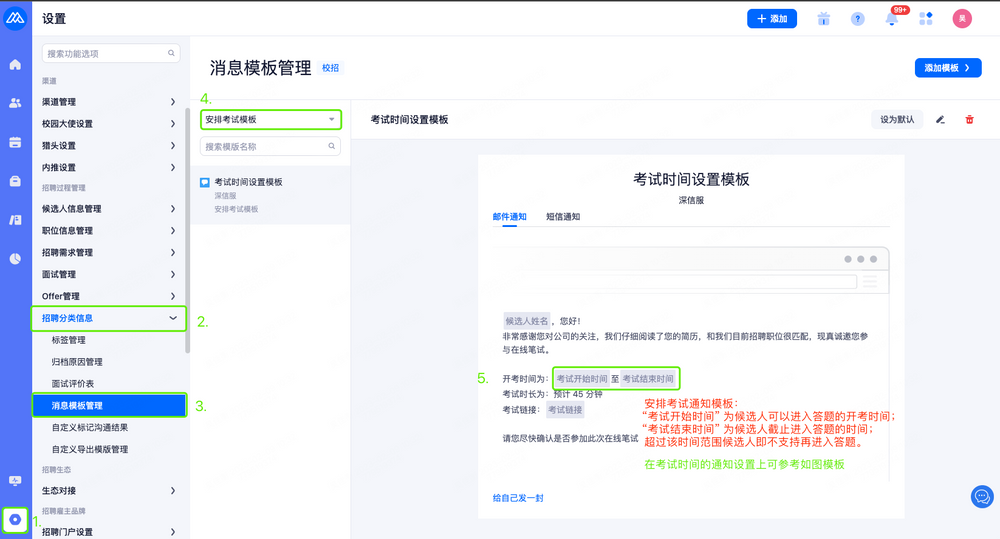Switch to the 短信通知 tab

tap(563, 216)
